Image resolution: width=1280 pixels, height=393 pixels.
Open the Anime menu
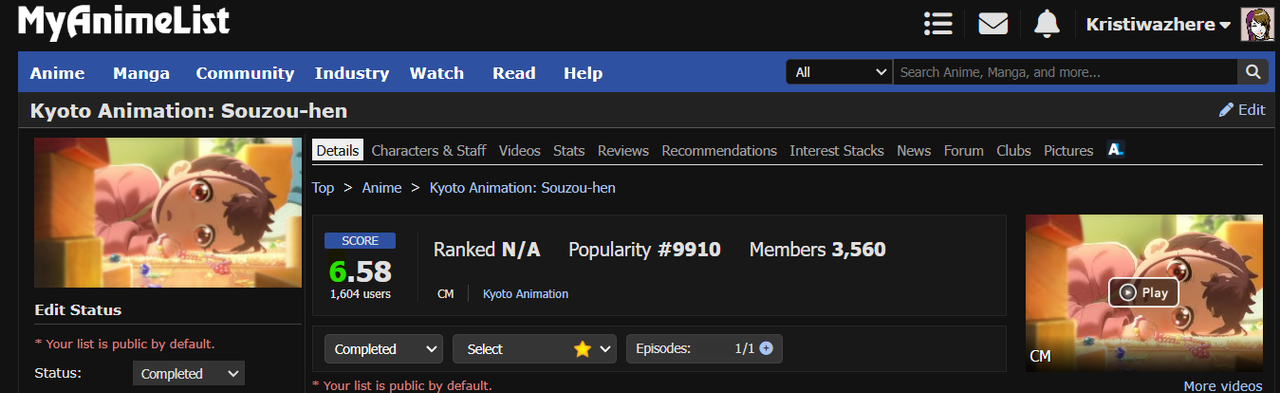(x=57, y=73)
